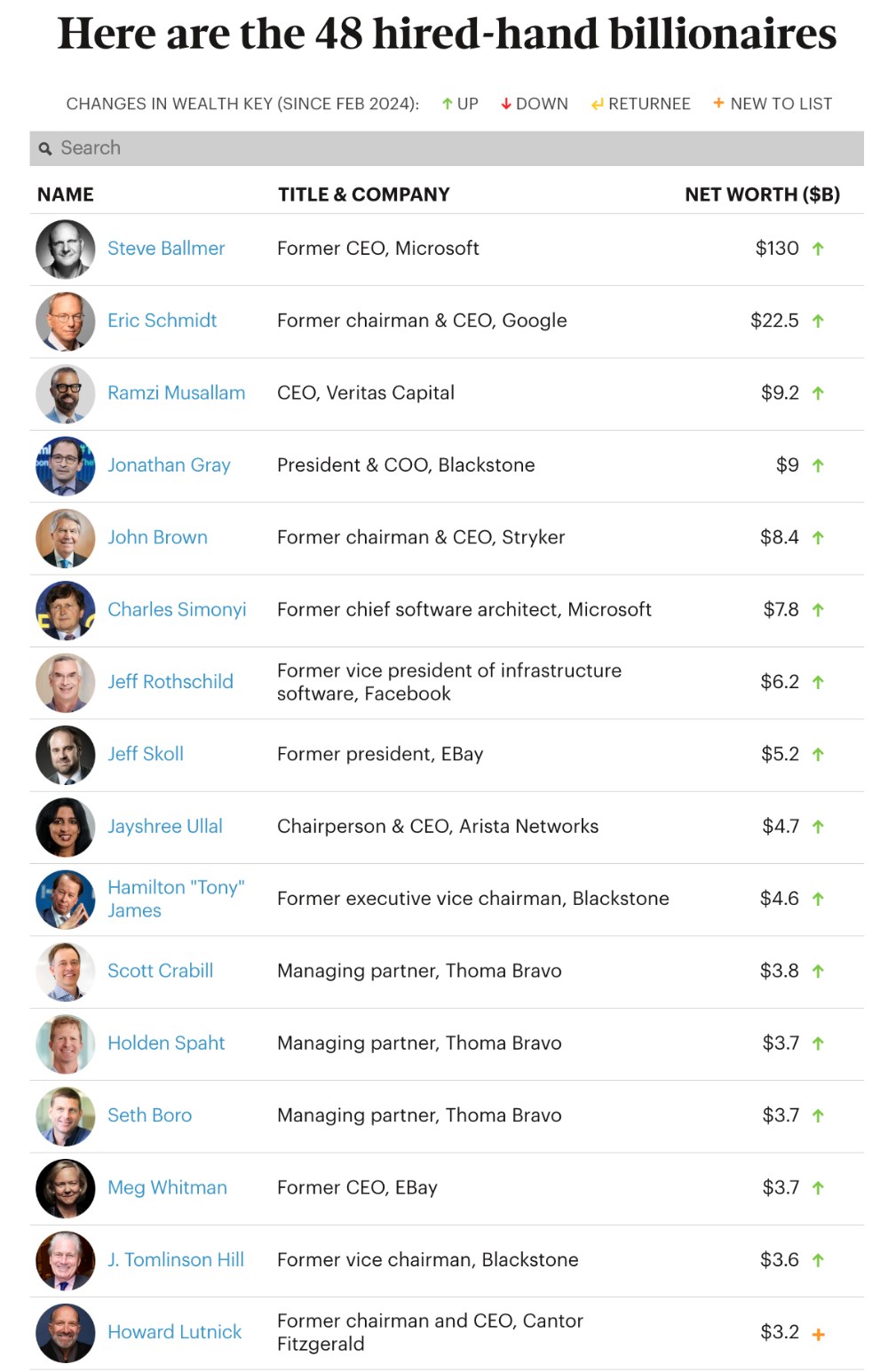Image resolution: width=888 pixels, height=1372 pixels.
Task: Click the TITLE & COMPANY column header
Action: pos(363,194)
